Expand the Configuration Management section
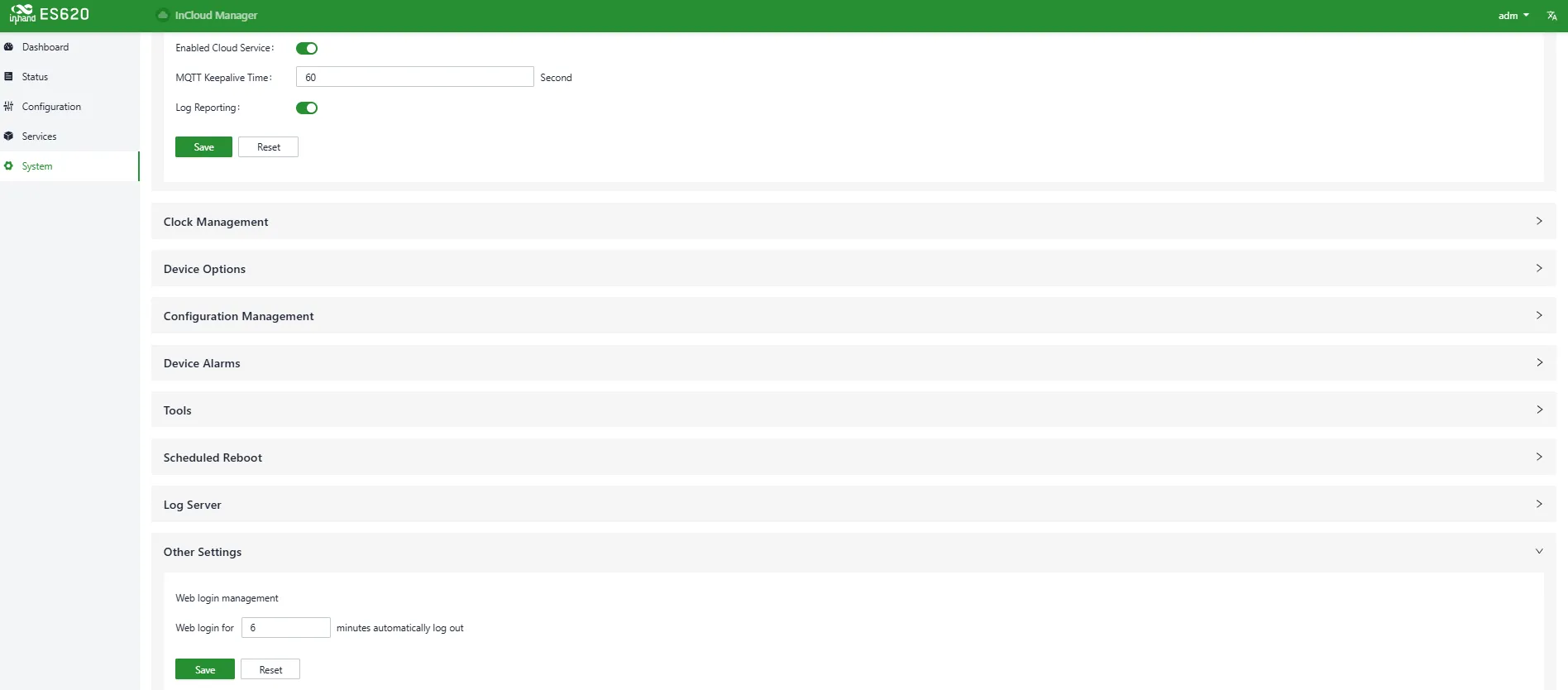This screenshot has height=690, width=1568. [x=853, y=316]
